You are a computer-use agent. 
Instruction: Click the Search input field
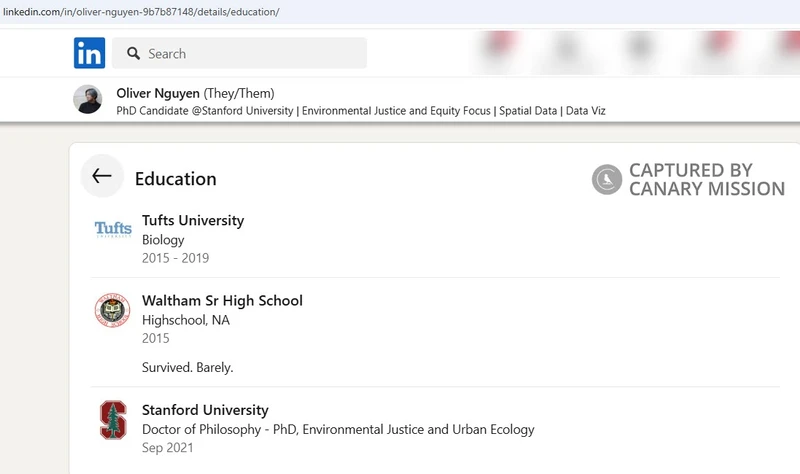239,53
